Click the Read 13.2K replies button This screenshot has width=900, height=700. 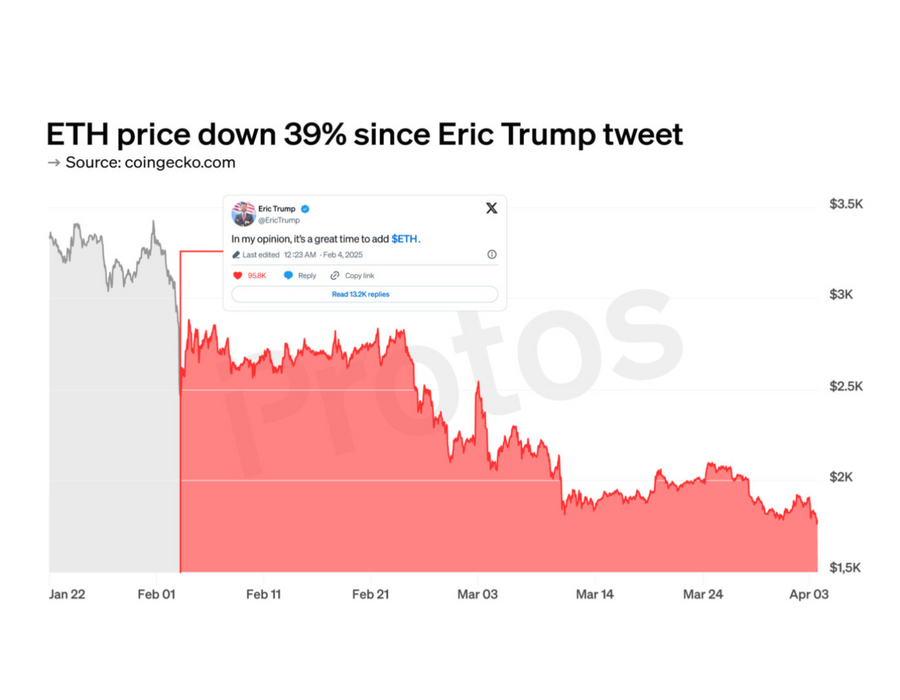(360, 294)
